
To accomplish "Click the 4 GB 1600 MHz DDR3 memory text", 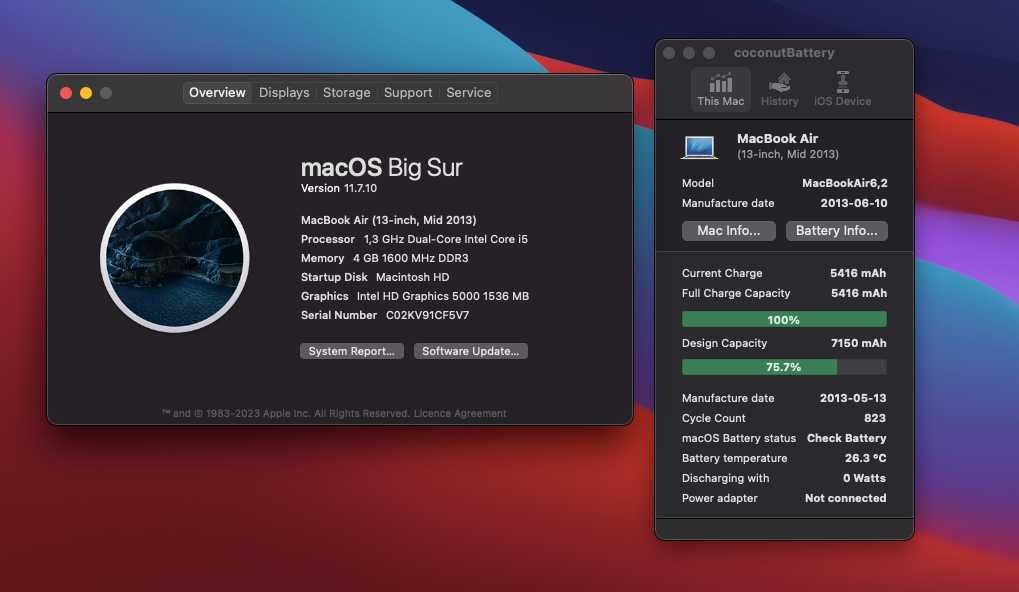I will point(410,258).
